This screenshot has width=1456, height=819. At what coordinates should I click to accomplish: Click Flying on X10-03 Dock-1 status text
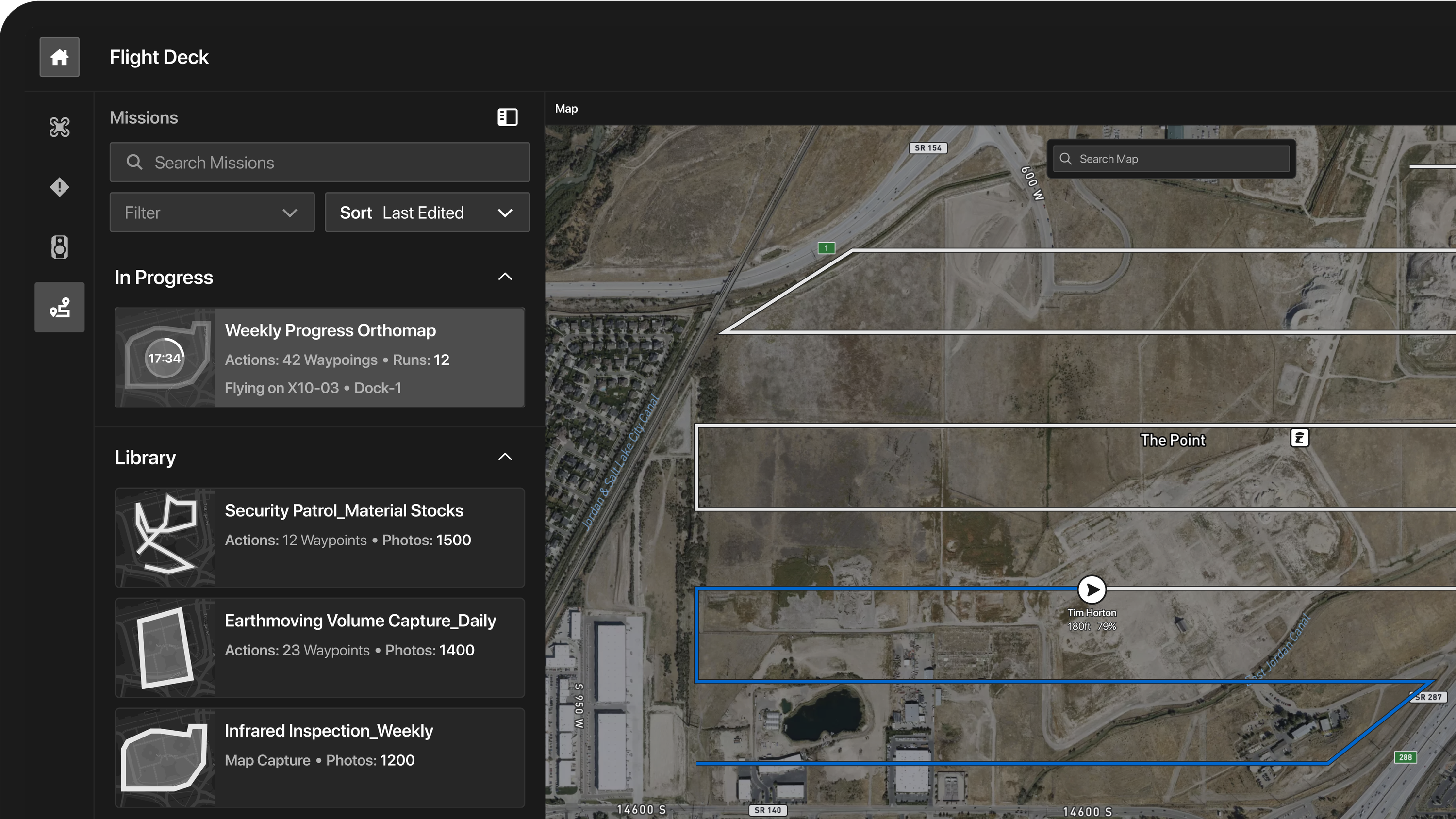[313, 388]
